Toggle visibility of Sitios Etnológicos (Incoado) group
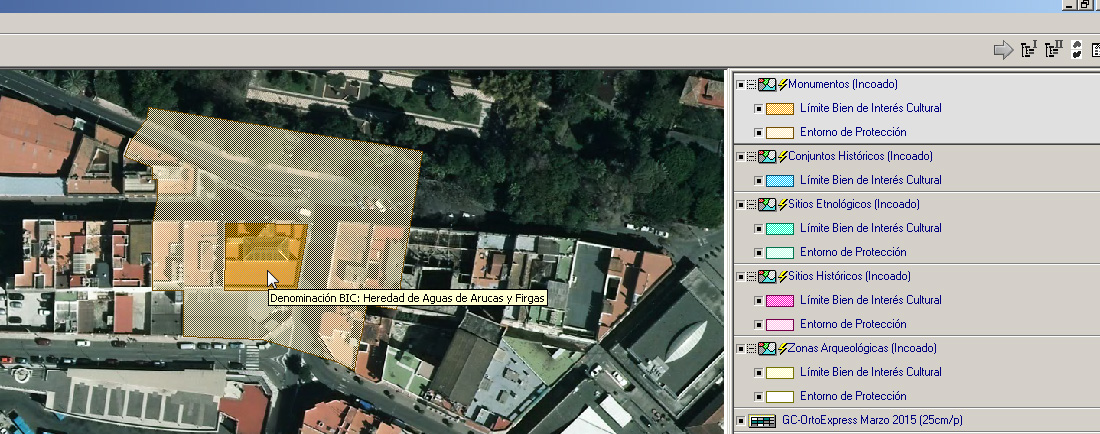 pos(740,205)
